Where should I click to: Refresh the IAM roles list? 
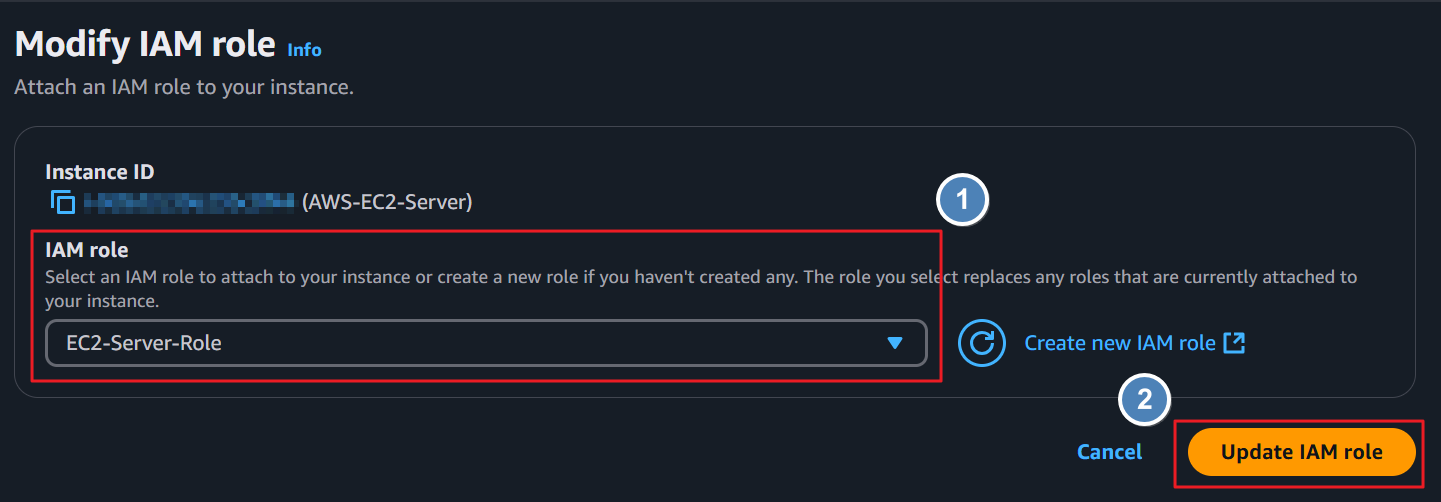coord(982,343)
